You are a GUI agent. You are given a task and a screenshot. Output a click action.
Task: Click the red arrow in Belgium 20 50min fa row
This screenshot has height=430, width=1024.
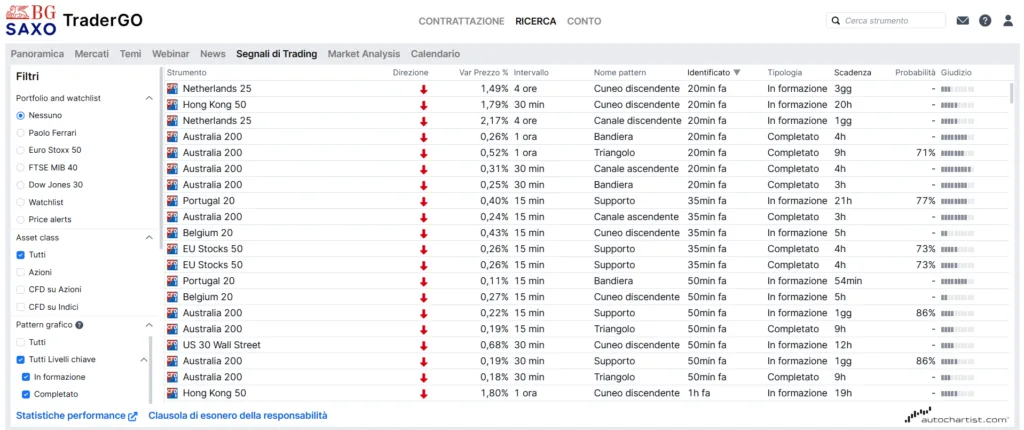click(423, 297)
